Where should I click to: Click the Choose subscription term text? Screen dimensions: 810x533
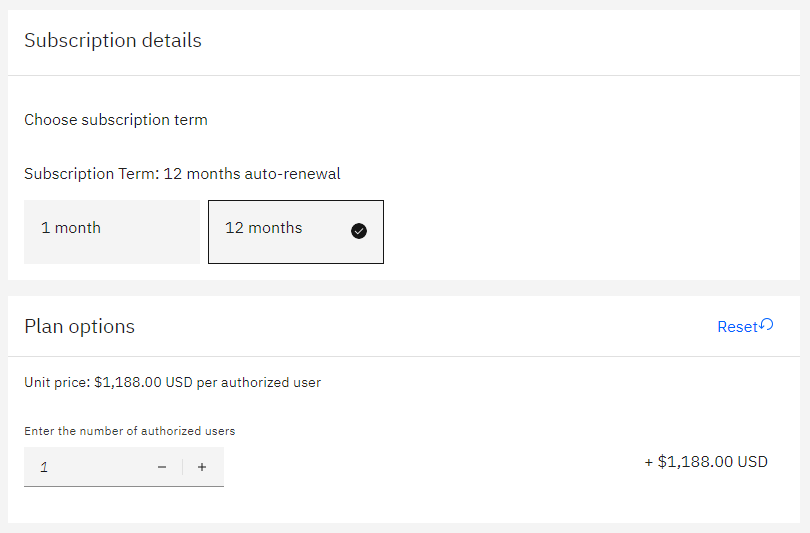coord(116,120)
